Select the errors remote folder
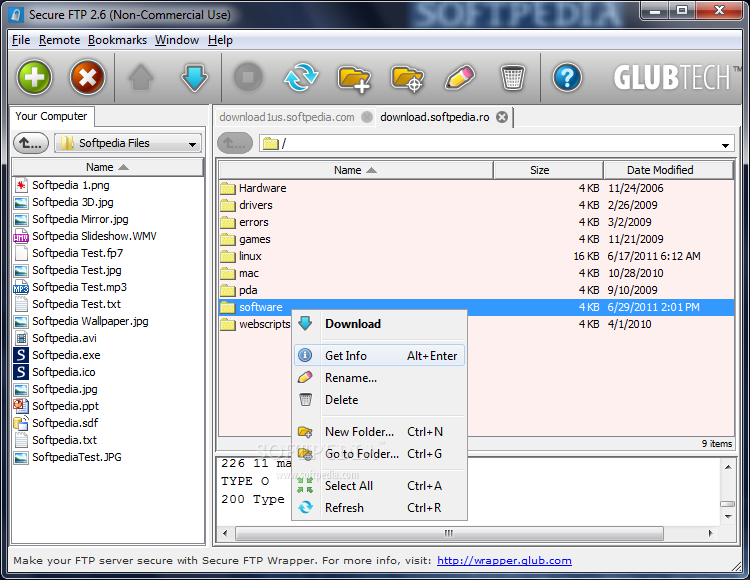This screenshot has width=750, height=580. coord(476,222)
